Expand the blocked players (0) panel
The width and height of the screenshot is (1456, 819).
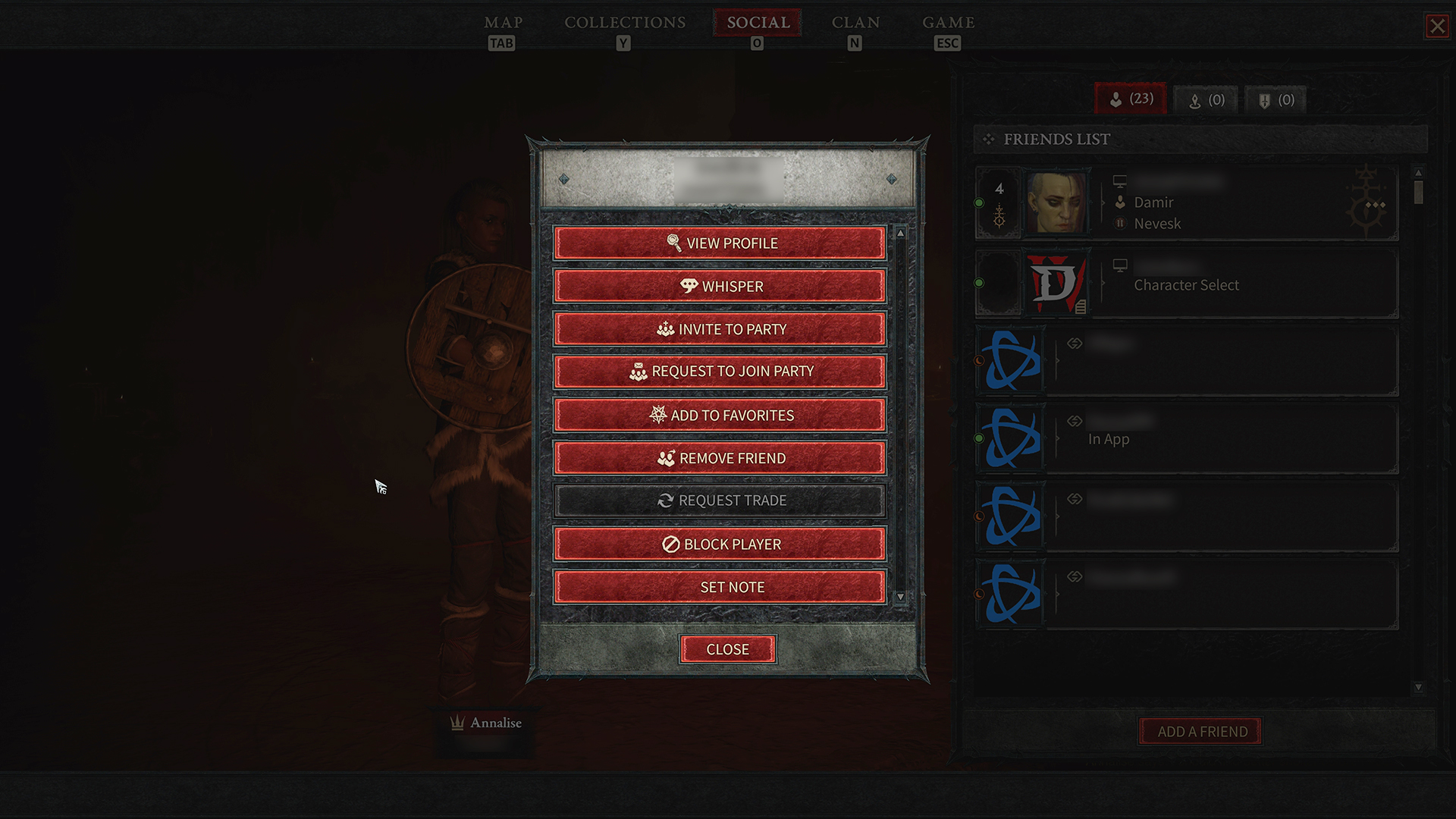coord(1277,99)
